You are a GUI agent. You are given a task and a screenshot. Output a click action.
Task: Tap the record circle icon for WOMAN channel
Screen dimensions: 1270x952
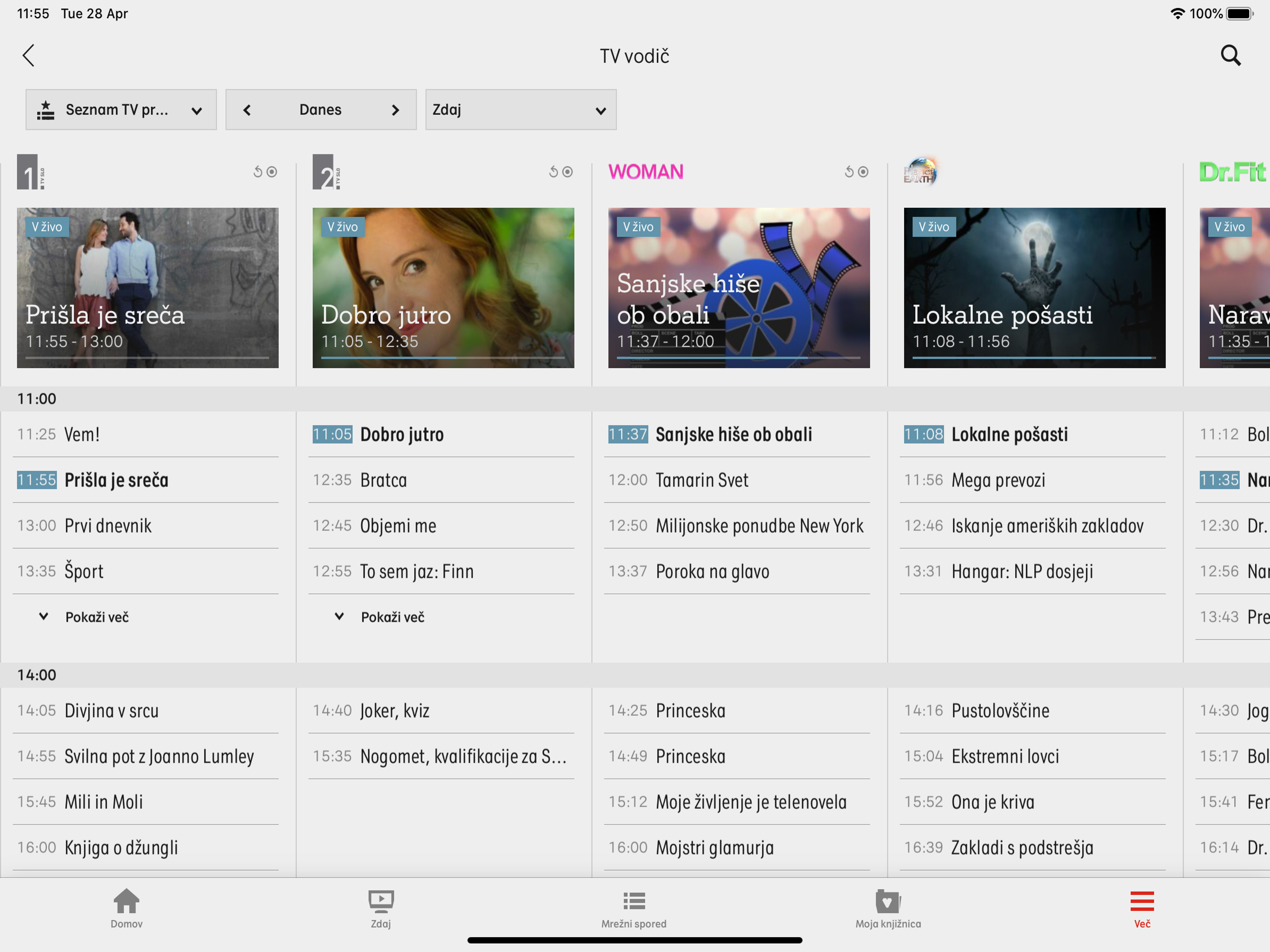pyautogui.click(x=864, y=172)
